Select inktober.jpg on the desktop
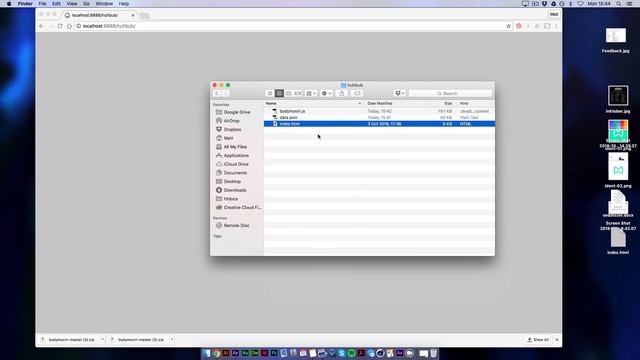 tap(618, 99)
